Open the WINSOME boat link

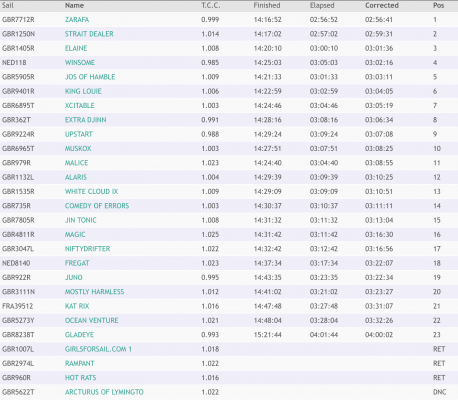(x=80, y=63)
